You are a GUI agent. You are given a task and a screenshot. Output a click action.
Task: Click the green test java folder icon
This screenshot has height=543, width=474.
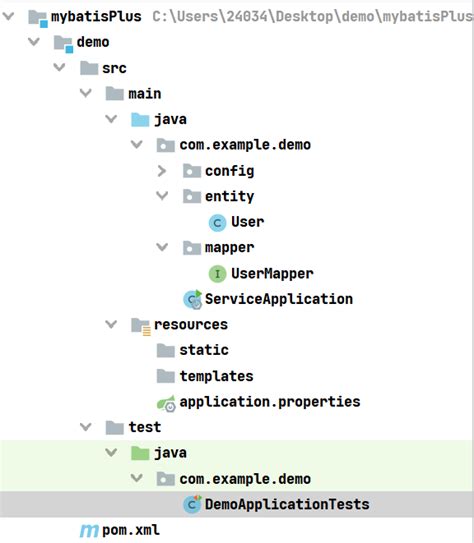tap(140, 453)
